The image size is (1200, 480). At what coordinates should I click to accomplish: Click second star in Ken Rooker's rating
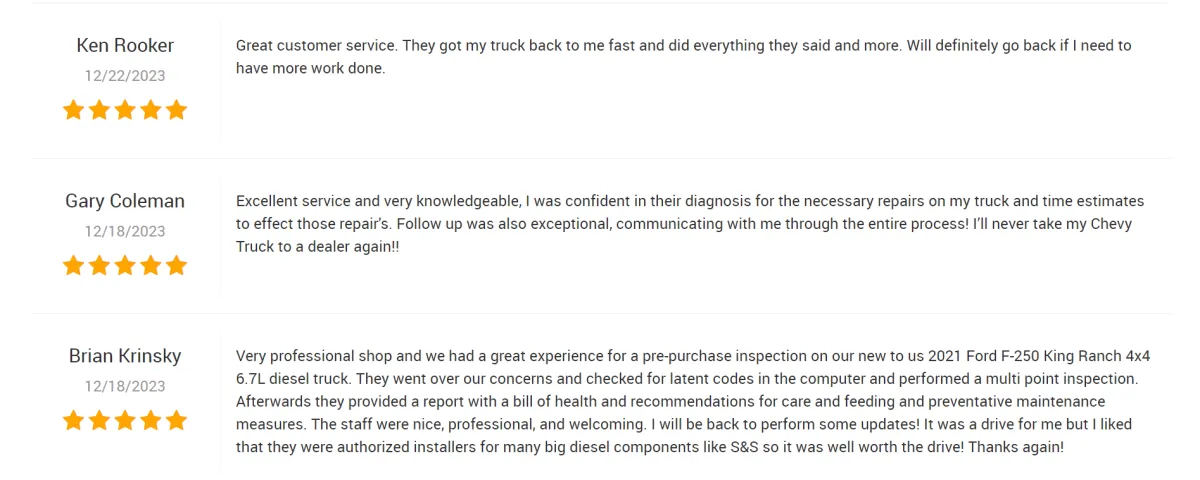[99, 110]
